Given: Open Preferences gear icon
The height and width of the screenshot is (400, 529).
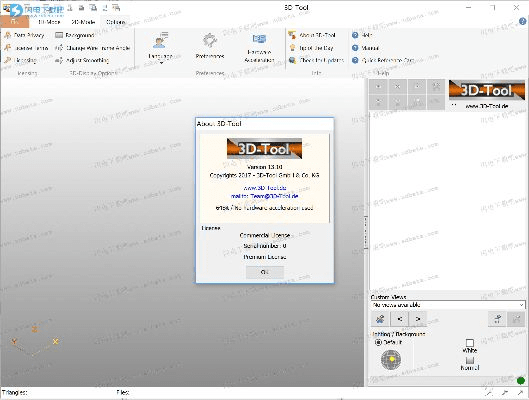Looking at the screenshot, I should click(x=210, y=40).
